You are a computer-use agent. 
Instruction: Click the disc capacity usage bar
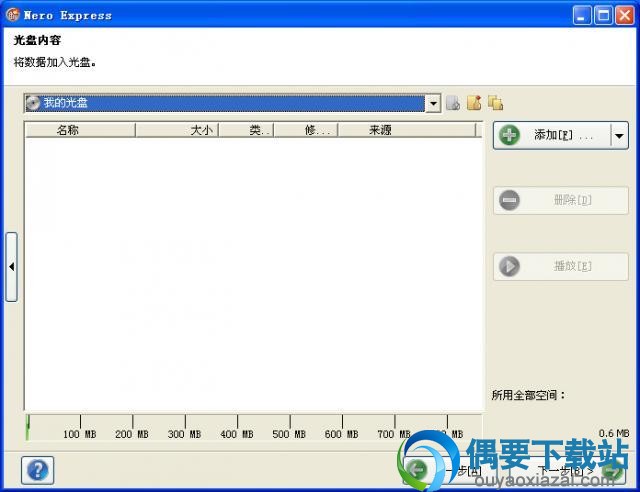[253, 427]
